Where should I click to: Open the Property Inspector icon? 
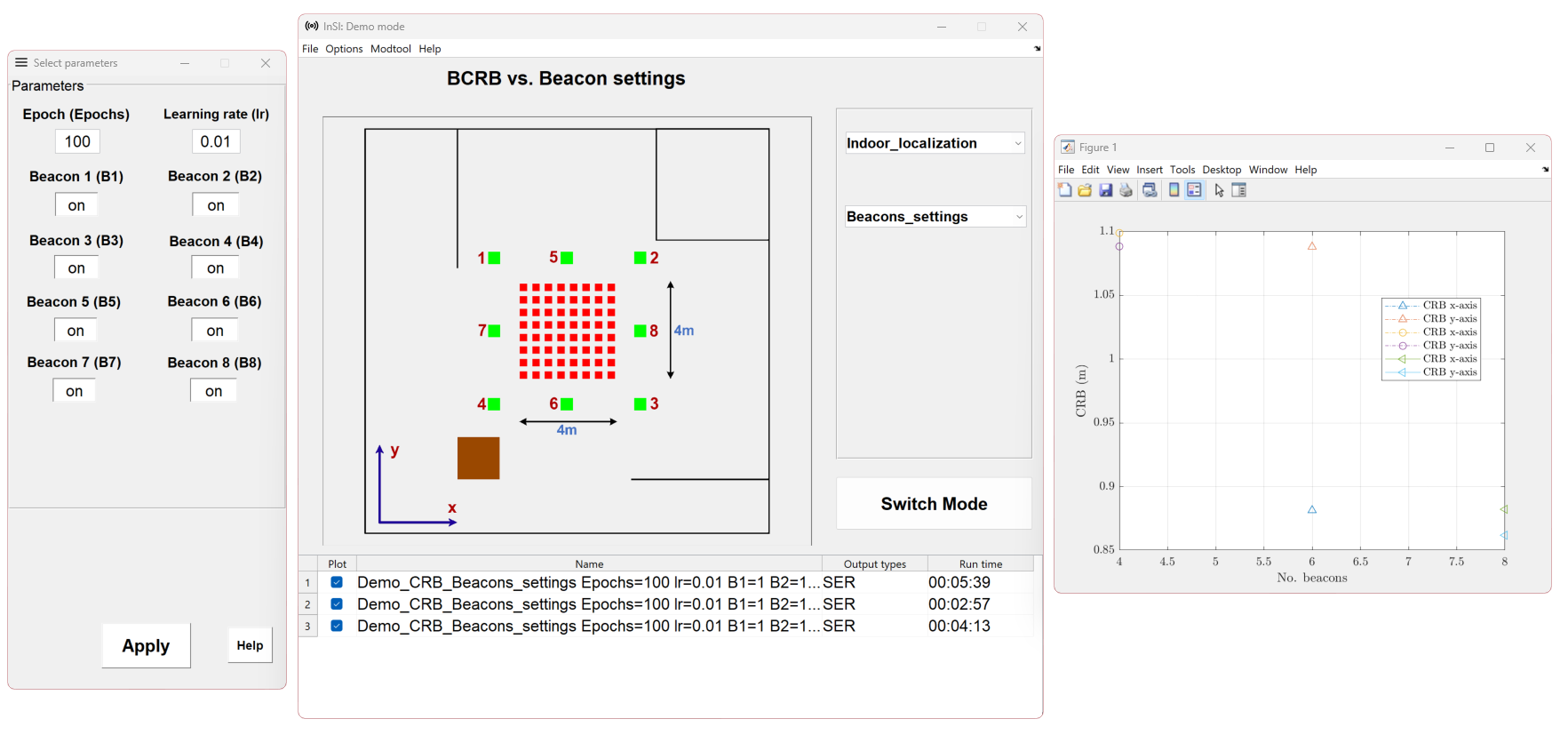point(1239,190)
